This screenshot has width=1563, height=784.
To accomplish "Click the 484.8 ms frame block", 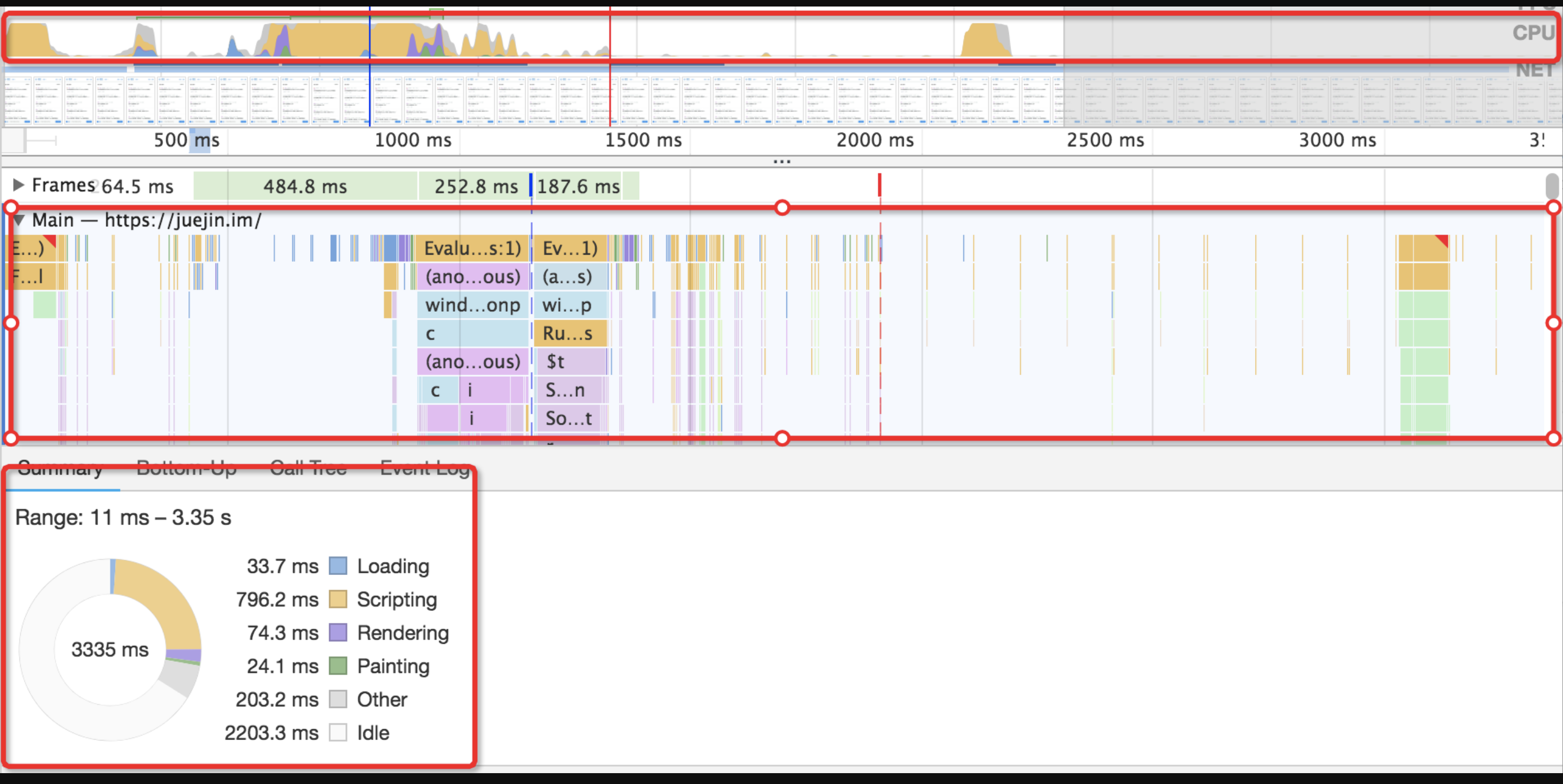I will pos(305,186).
